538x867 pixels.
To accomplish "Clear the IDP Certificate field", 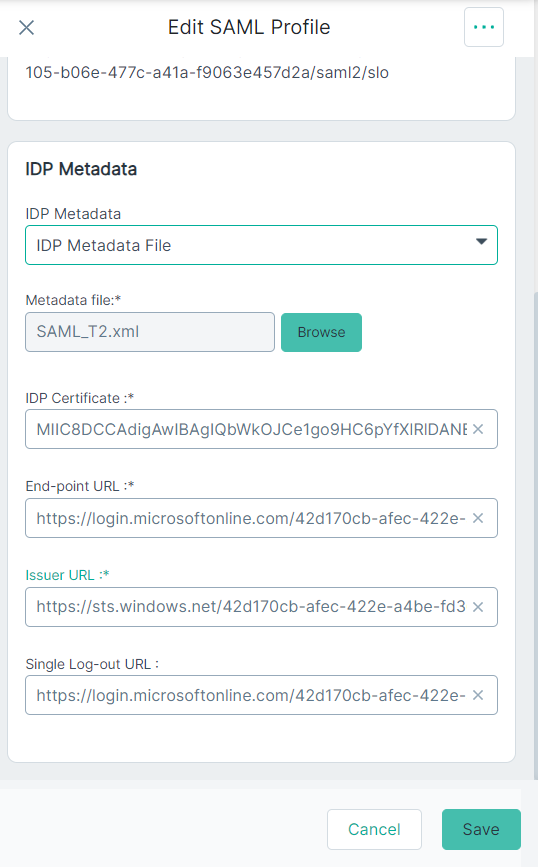I will 478,429.
